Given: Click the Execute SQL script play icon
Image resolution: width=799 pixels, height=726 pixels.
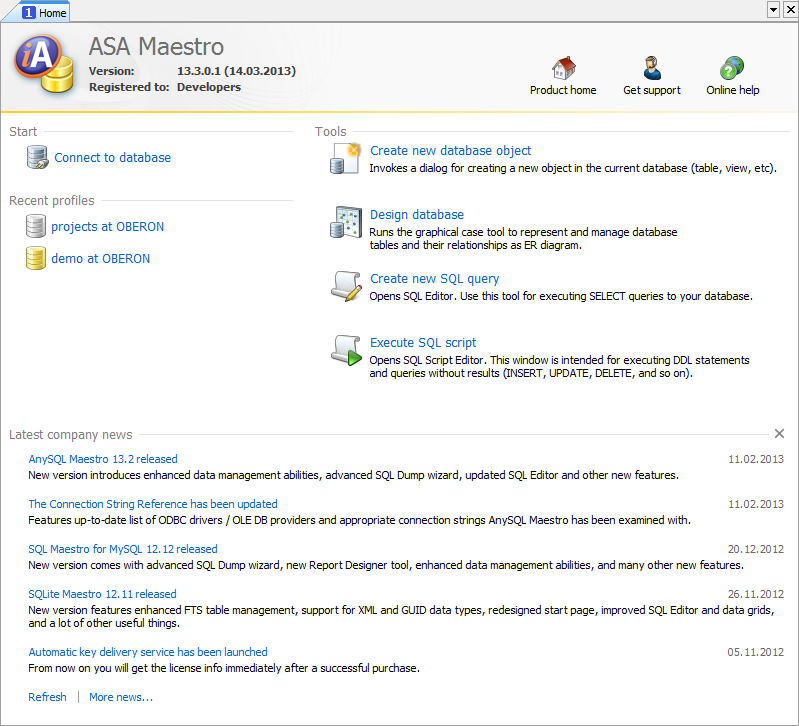Looking at the screenshot, I should click(x=345, y=351).
